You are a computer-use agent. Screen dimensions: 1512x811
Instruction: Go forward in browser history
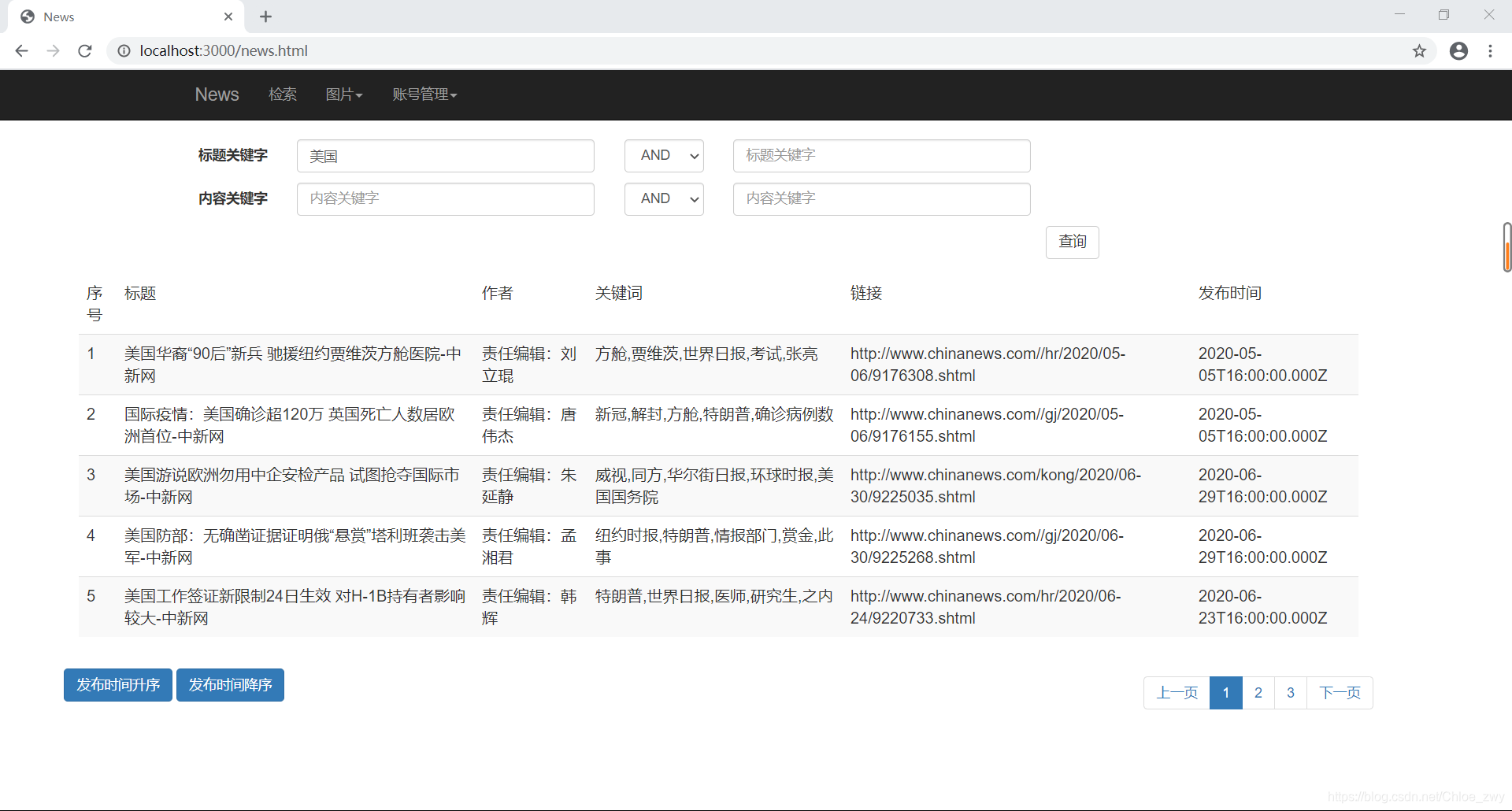(53, 51)
